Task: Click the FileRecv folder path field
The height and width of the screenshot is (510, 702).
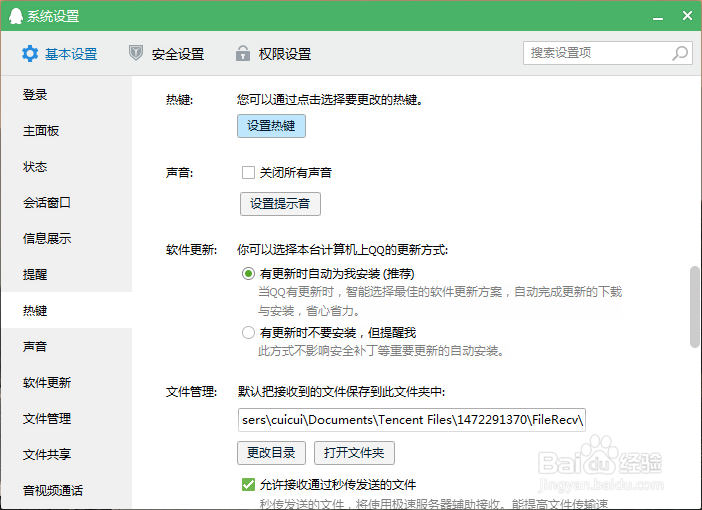Action: click(x=412, y=420)
